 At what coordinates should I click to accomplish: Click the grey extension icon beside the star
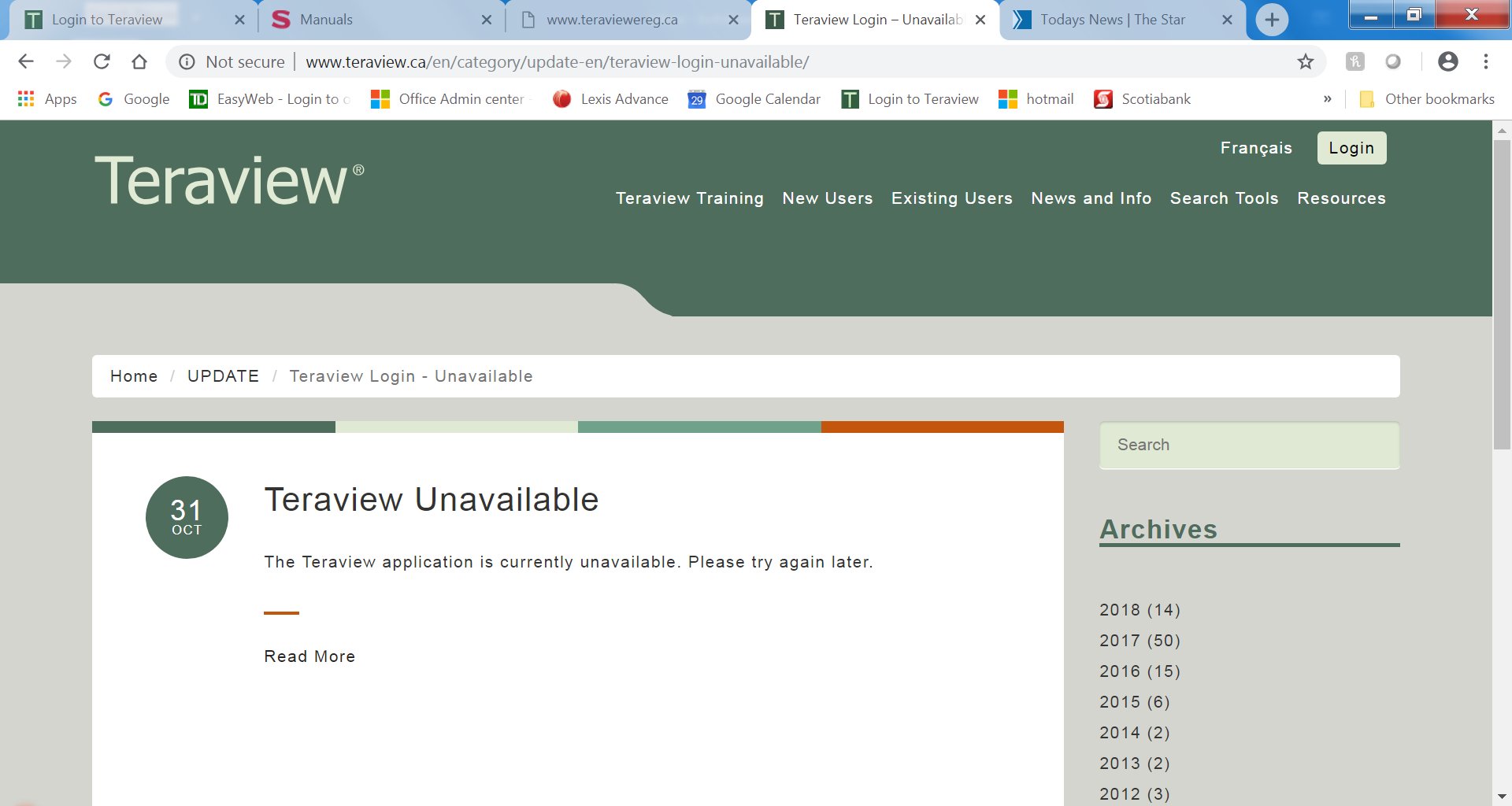click(1355, 61)
